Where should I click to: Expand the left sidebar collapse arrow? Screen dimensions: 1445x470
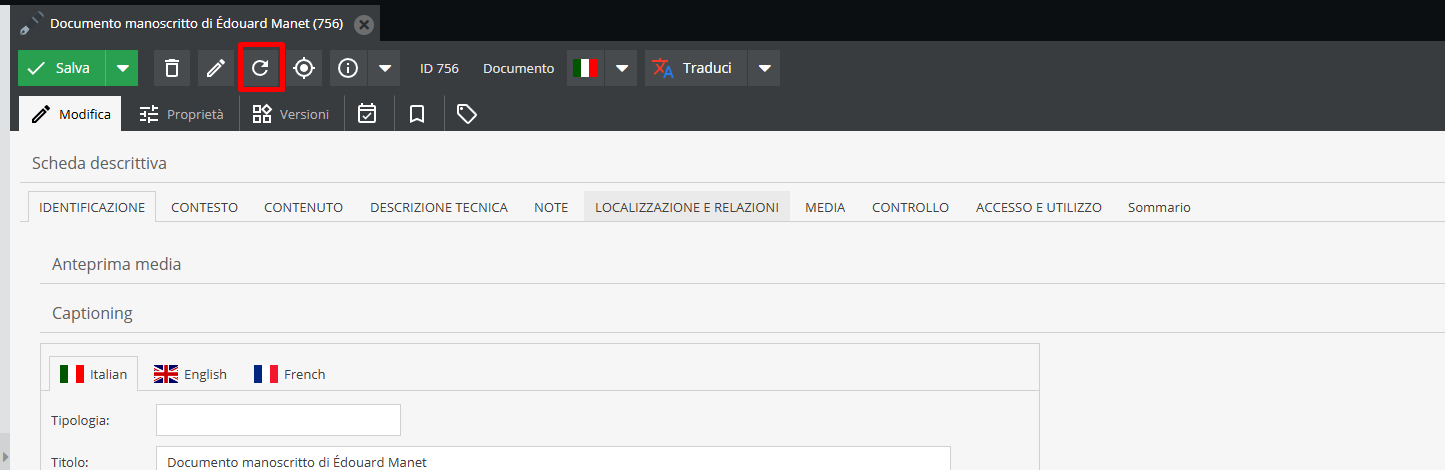point(4,456)
